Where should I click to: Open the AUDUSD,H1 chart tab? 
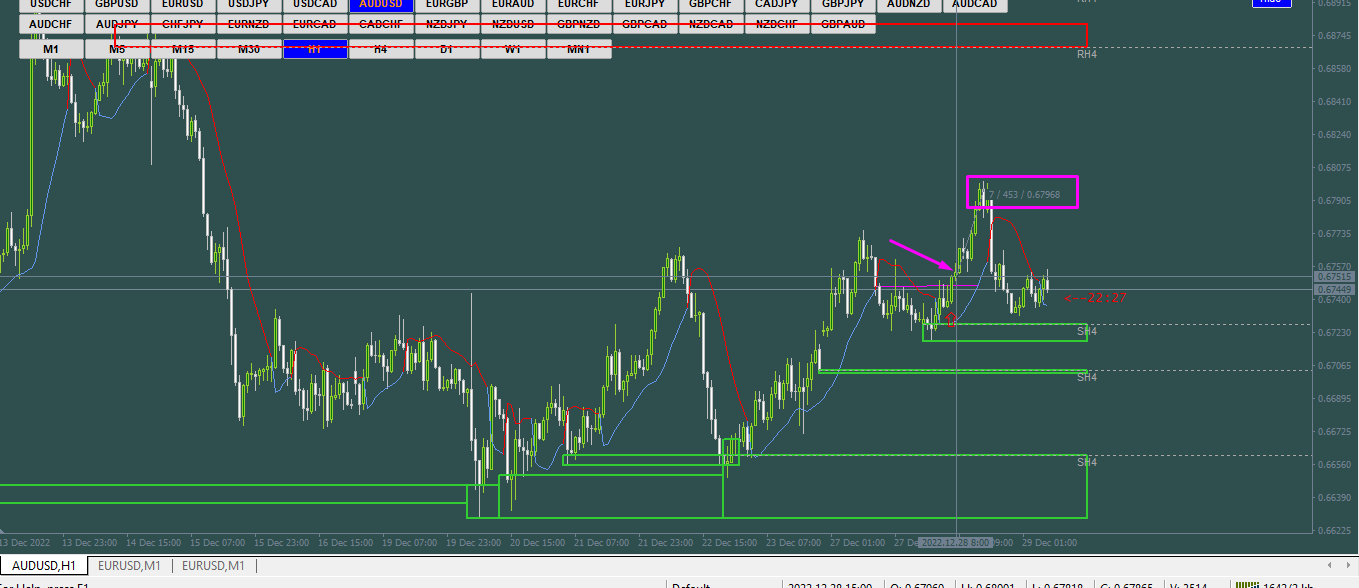(x=42, y=566)
